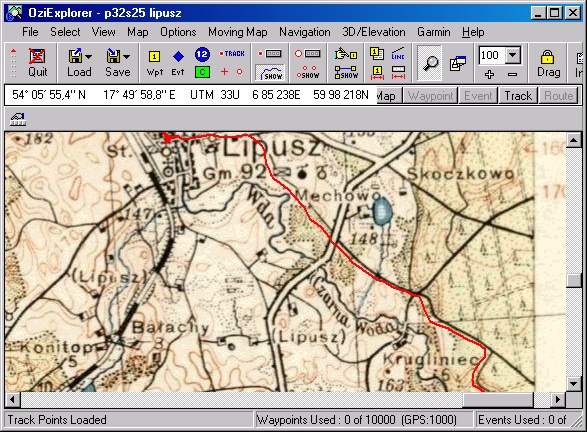Image resolution: width=587 pixels, height=432 pixels.
Task: Open the Garmin menu
Action: coord(434,32)
